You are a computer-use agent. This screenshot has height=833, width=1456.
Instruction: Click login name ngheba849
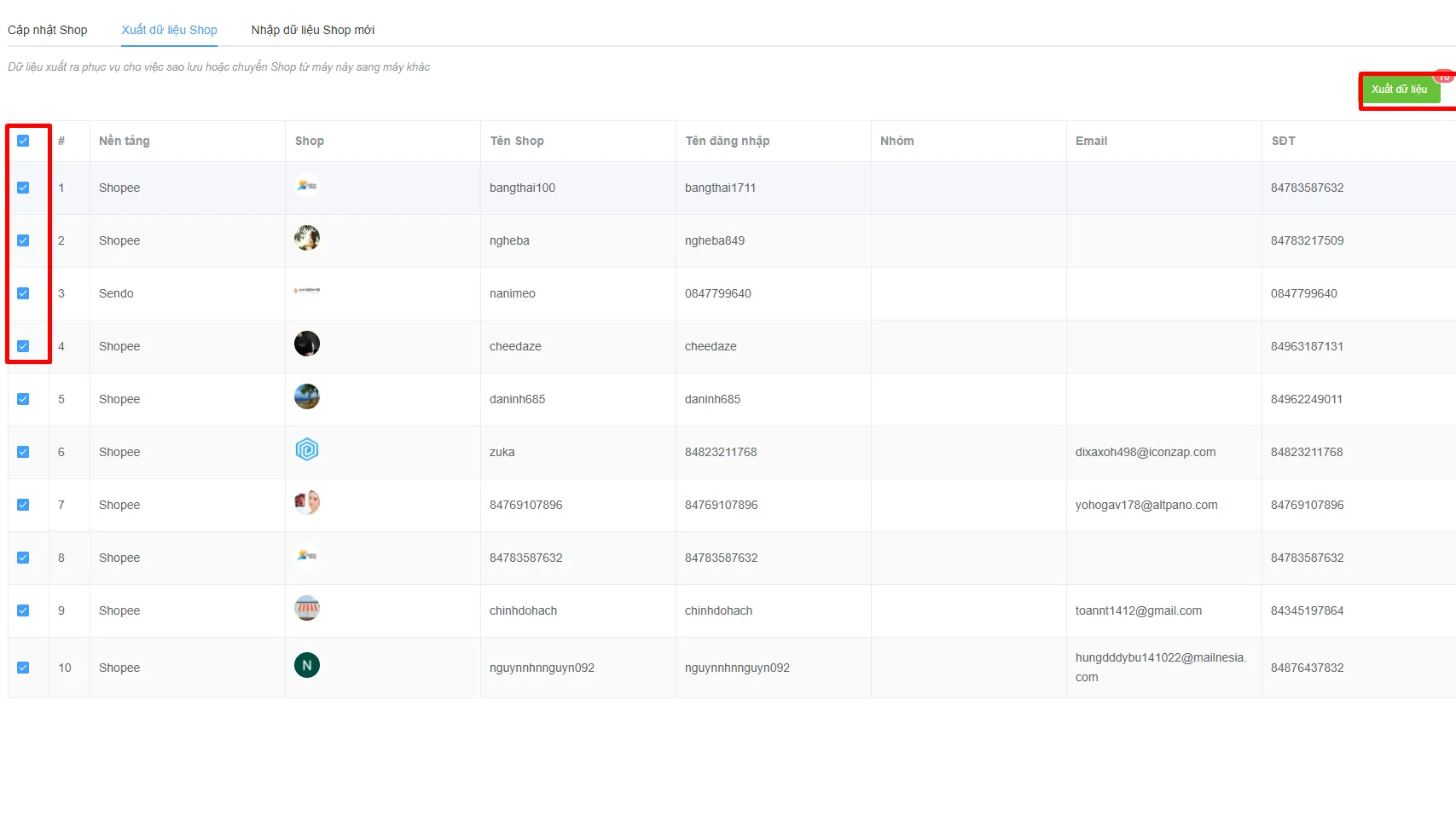tap(715, 240)
